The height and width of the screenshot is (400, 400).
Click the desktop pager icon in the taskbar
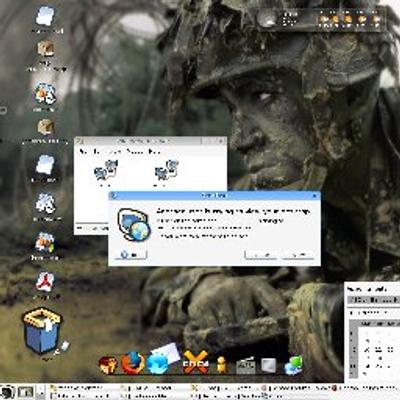[26, 392]
